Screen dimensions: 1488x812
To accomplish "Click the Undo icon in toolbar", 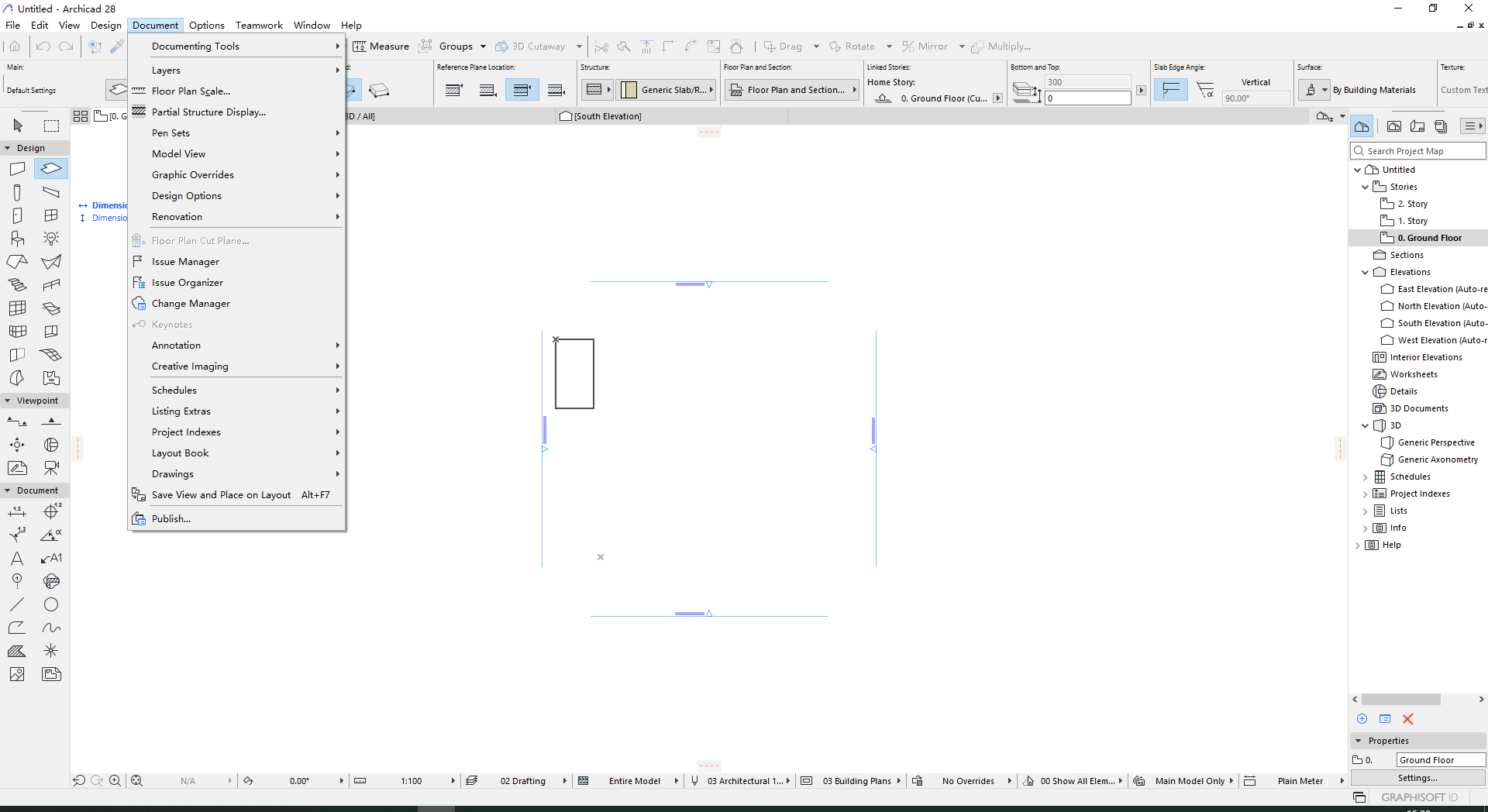I will tap(43, 46).
